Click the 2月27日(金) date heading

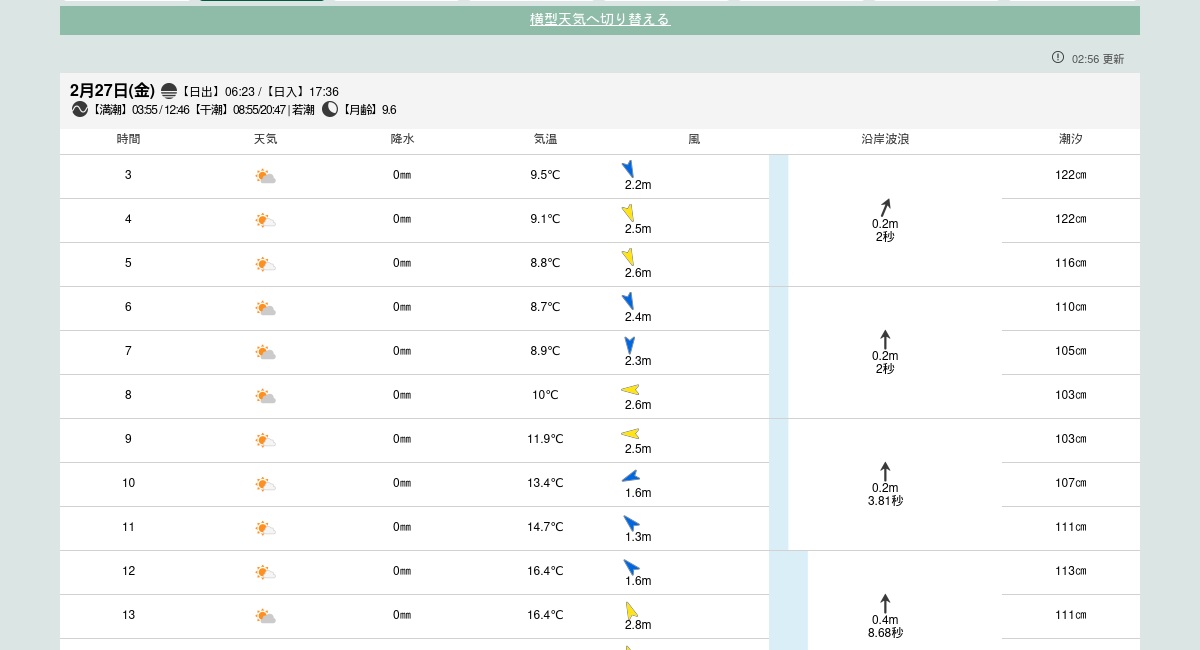[112, 91]
